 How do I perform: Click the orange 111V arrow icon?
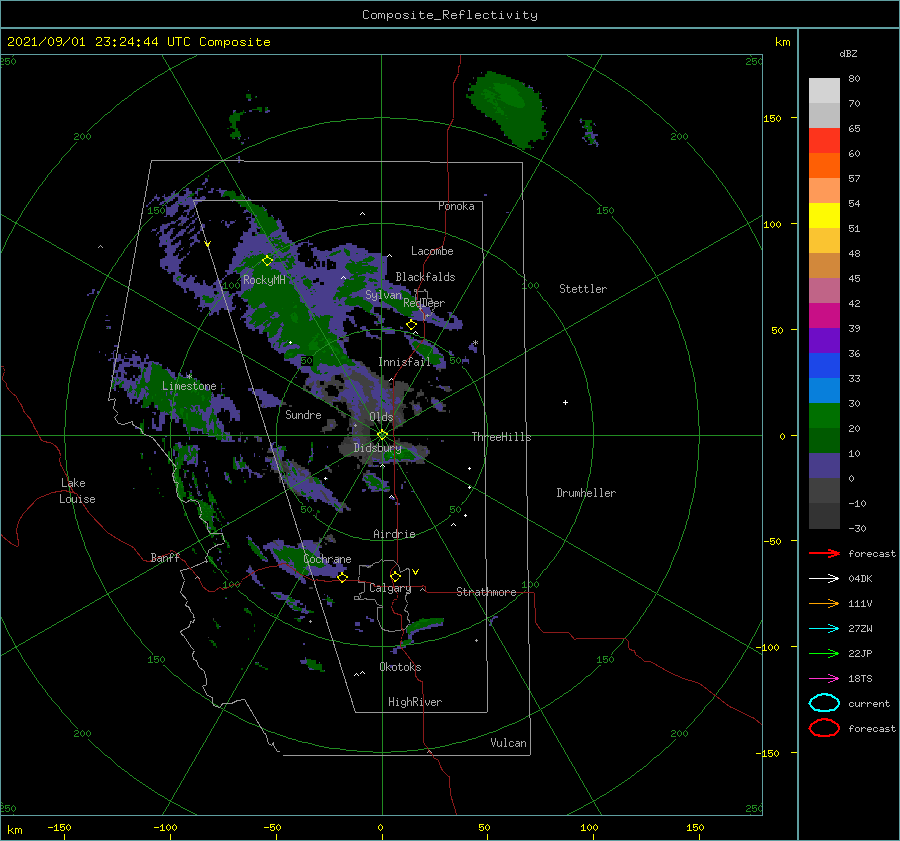point(824,603)
